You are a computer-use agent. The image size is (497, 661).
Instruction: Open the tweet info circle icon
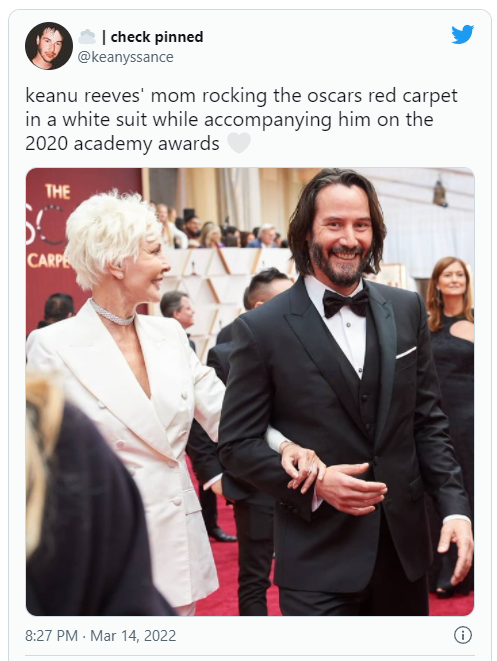click(462, 635)
